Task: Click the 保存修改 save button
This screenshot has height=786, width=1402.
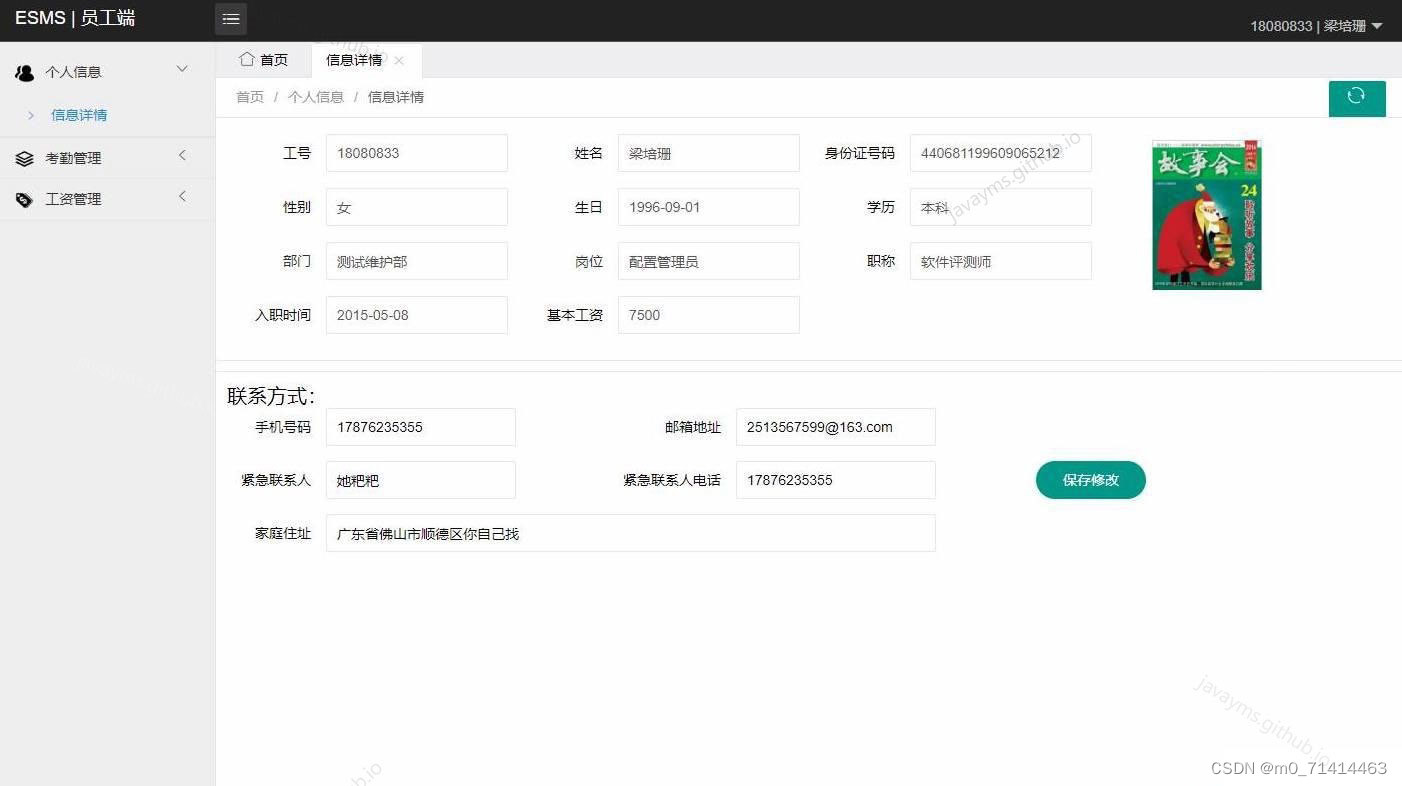Action: [1090, 480]
